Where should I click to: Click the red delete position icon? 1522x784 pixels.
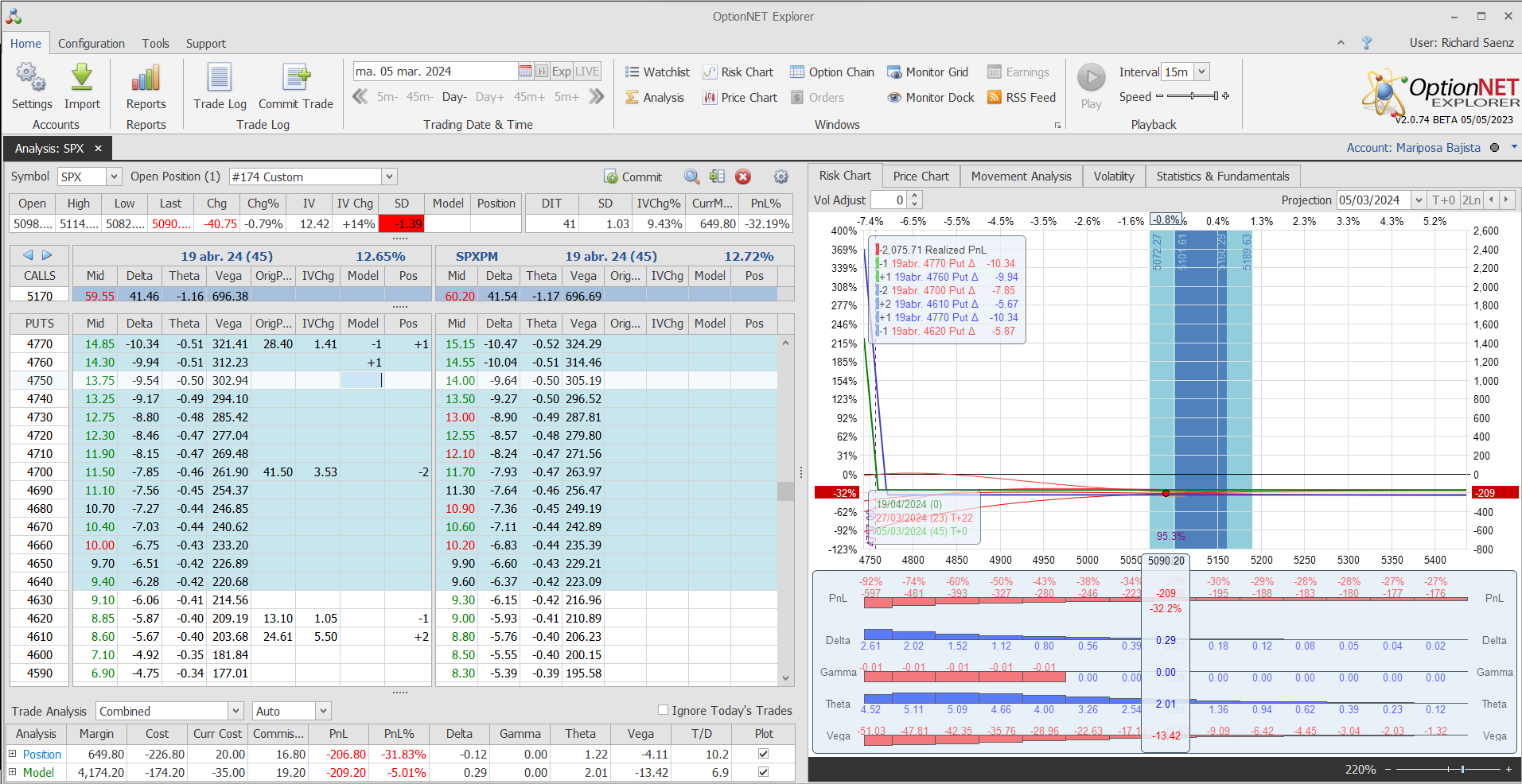[x=743, y=177]
